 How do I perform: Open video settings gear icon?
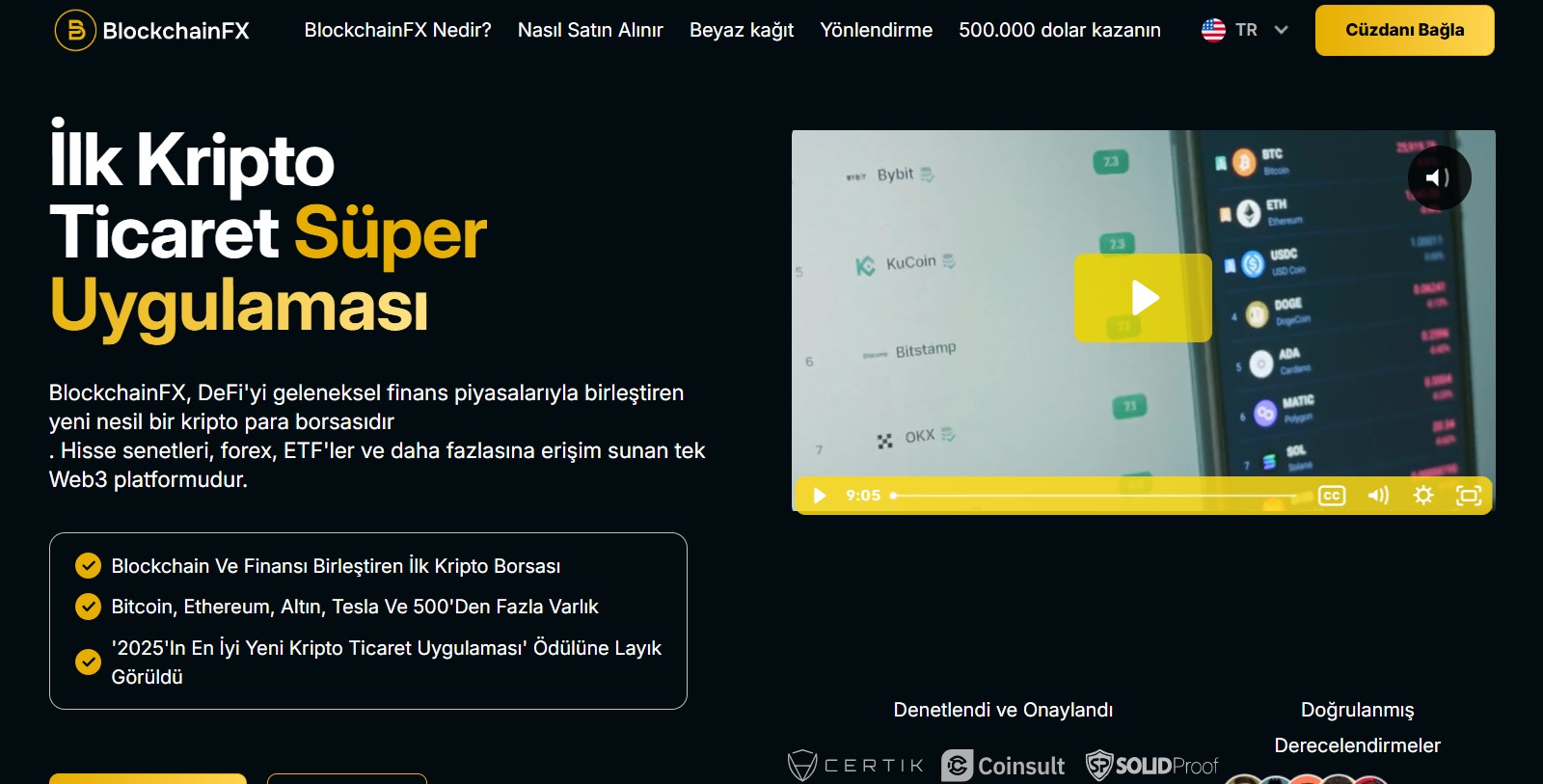(1422, 496)
